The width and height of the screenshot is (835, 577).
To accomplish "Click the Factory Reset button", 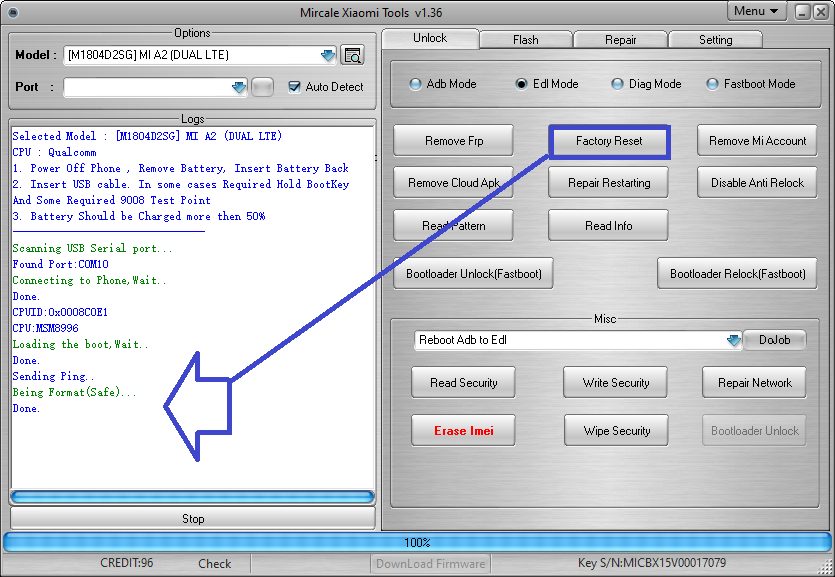I will coord(609,141).
